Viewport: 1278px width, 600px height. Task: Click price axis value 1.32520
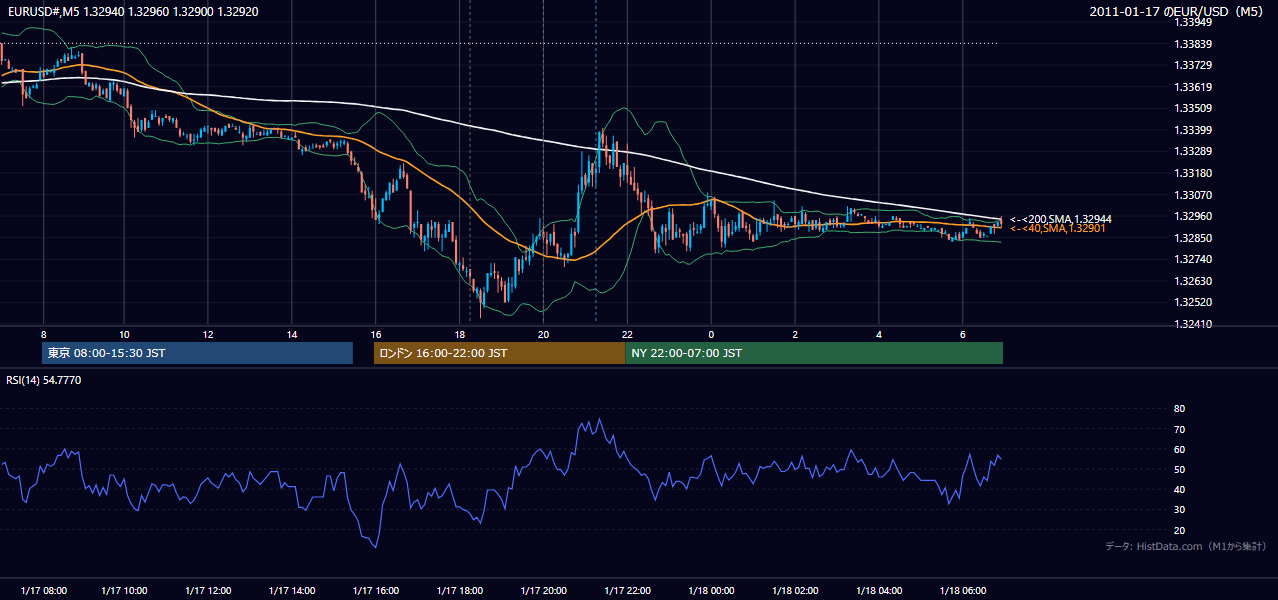[1193, 302]
